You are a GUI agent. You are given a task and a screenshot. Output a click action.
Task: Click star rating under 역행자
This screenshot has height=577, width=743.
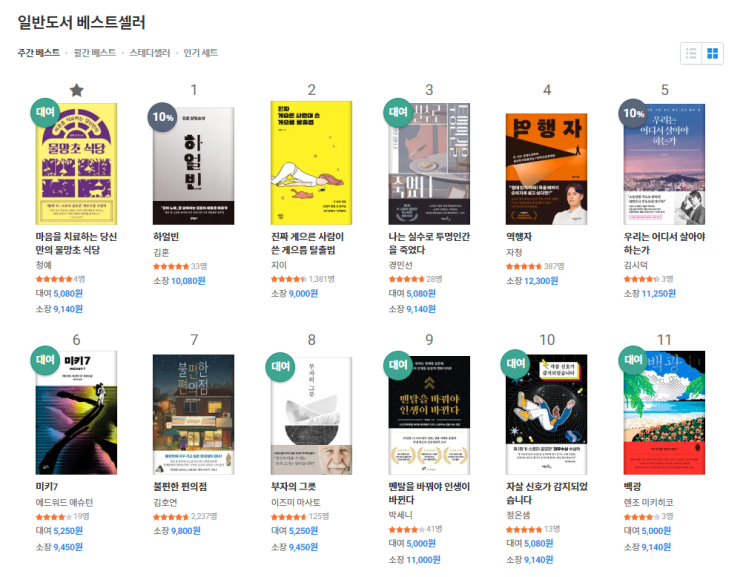[524, 266]
